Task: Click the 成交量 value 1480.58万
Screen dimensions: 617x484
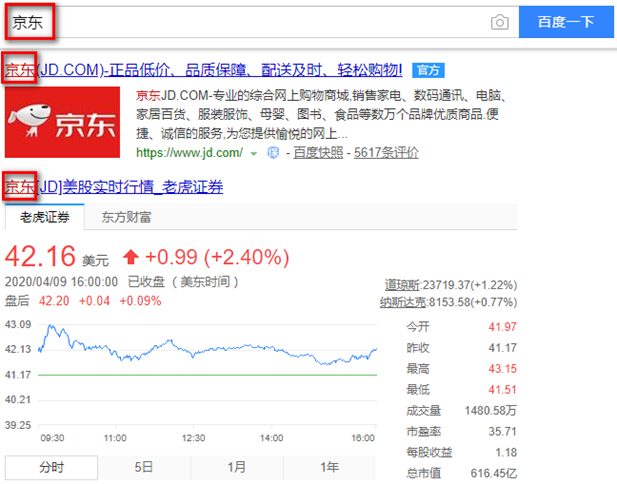Action: 491,411
